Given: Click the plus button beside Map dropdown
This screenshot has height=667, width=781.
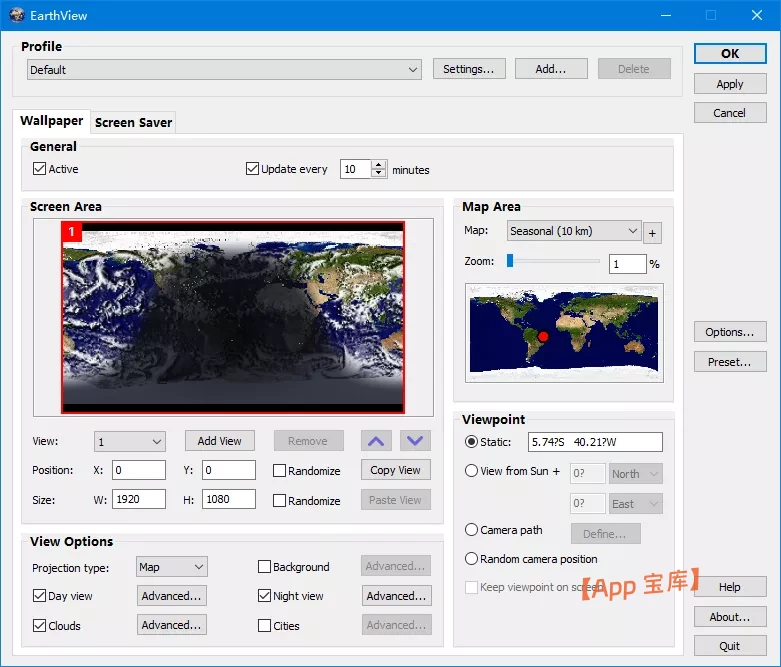Looking at the screenshot, I should (x=652, y=233).
